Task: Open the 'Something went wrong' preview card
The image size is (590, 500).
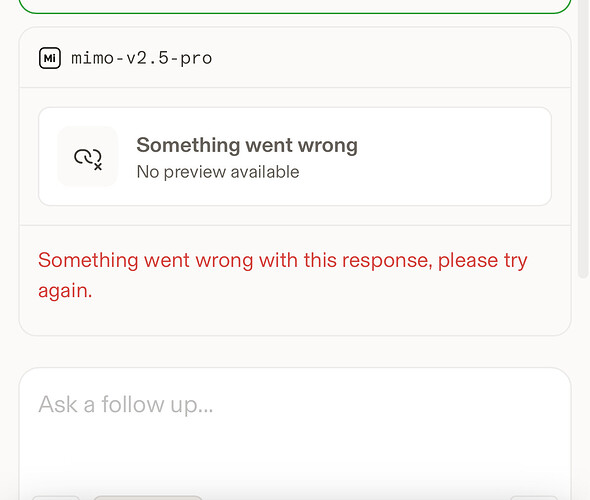Action: (295, 157)
